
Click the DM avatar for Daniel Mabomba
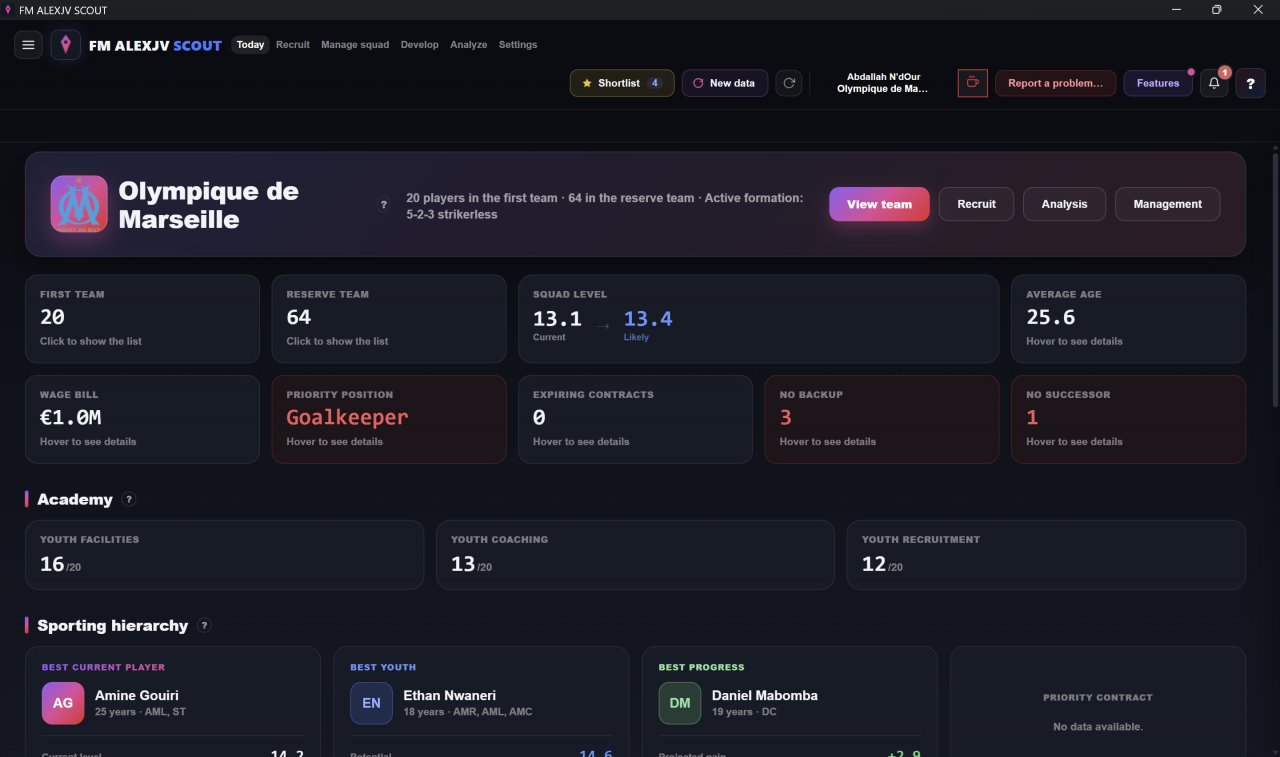[680, 703]
